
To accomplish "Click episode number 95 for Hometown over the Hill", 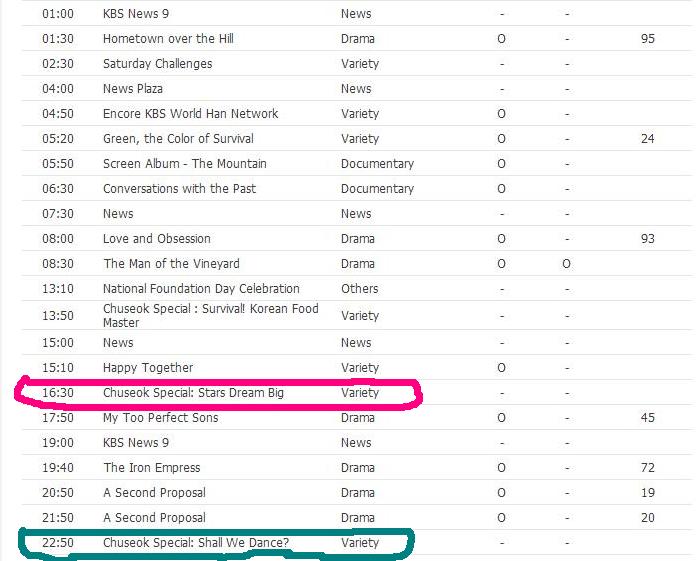I will coord(648,39).
